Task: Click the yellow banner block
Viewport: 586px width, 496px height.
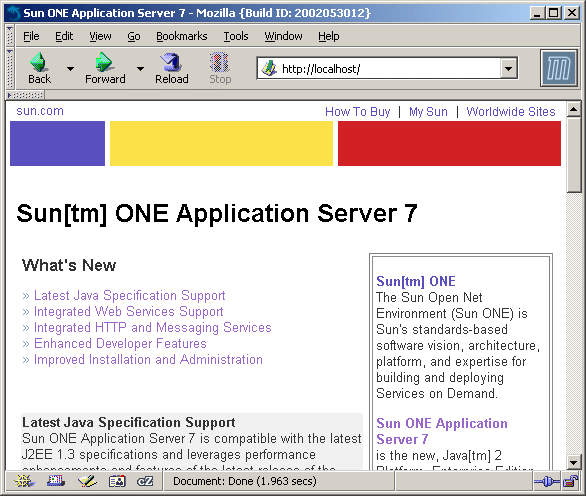Action: [221, 143]
